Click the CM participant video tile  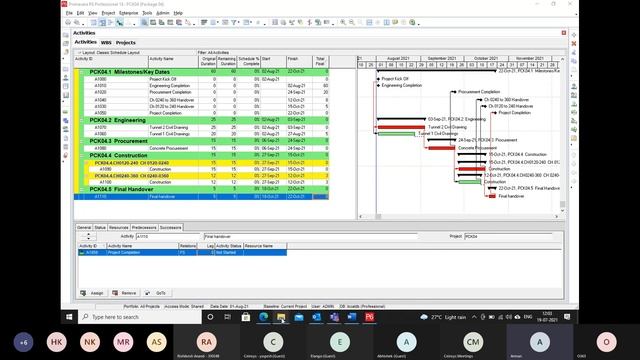coord(473,342)
